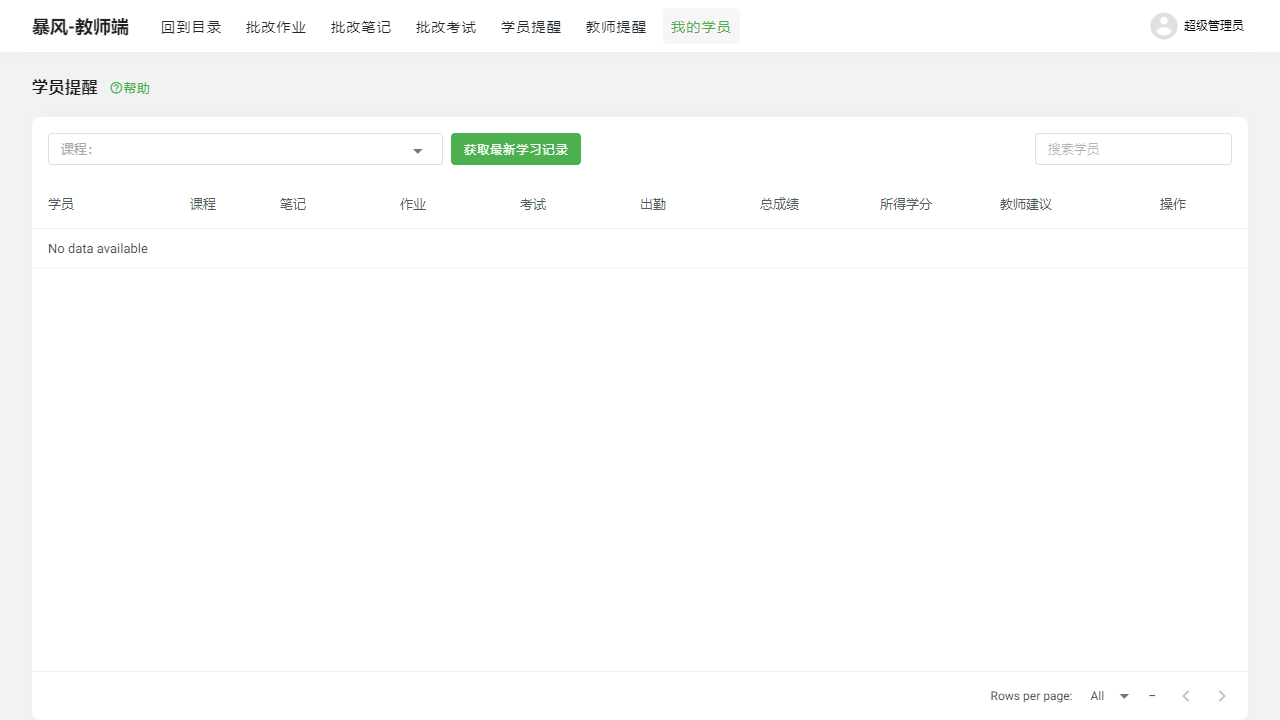Click the previous page chevron arrow
The image size is (1280, 720).
[x=1186, y=695]
